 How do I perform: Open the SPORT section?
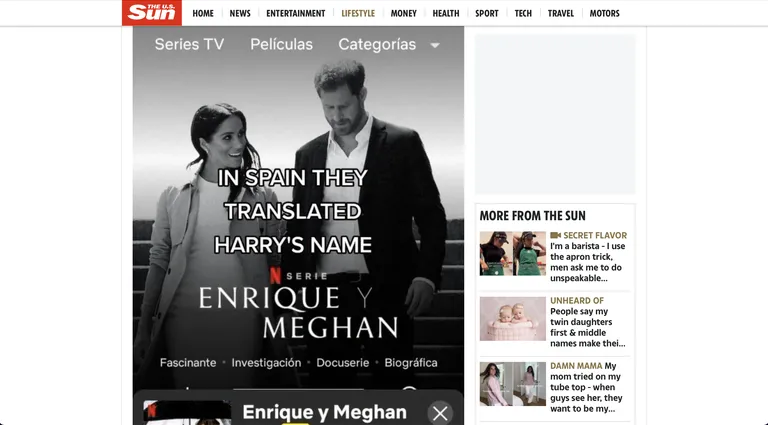(x=486, y=13)
